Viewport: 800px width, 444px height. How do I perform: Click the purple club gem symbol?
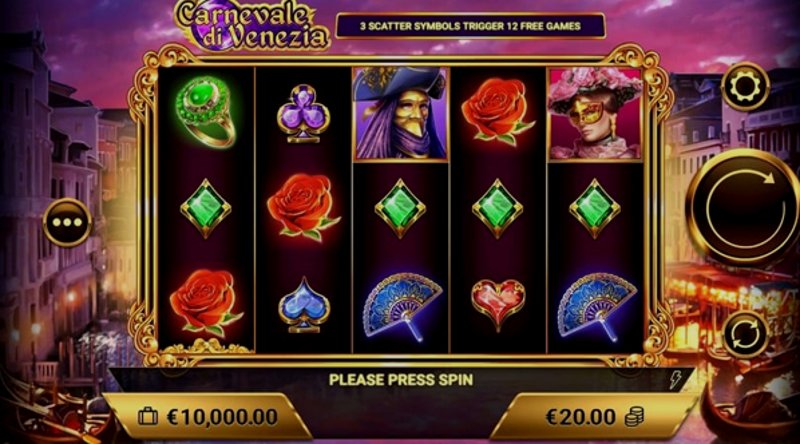(x=304, y=114)
